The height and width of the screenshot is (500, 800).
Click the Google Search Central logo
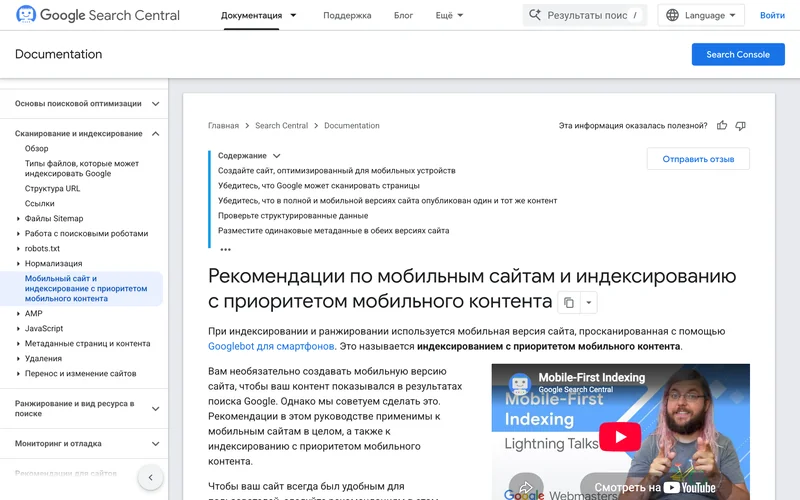pyautogui.click(x=97, y=15)
